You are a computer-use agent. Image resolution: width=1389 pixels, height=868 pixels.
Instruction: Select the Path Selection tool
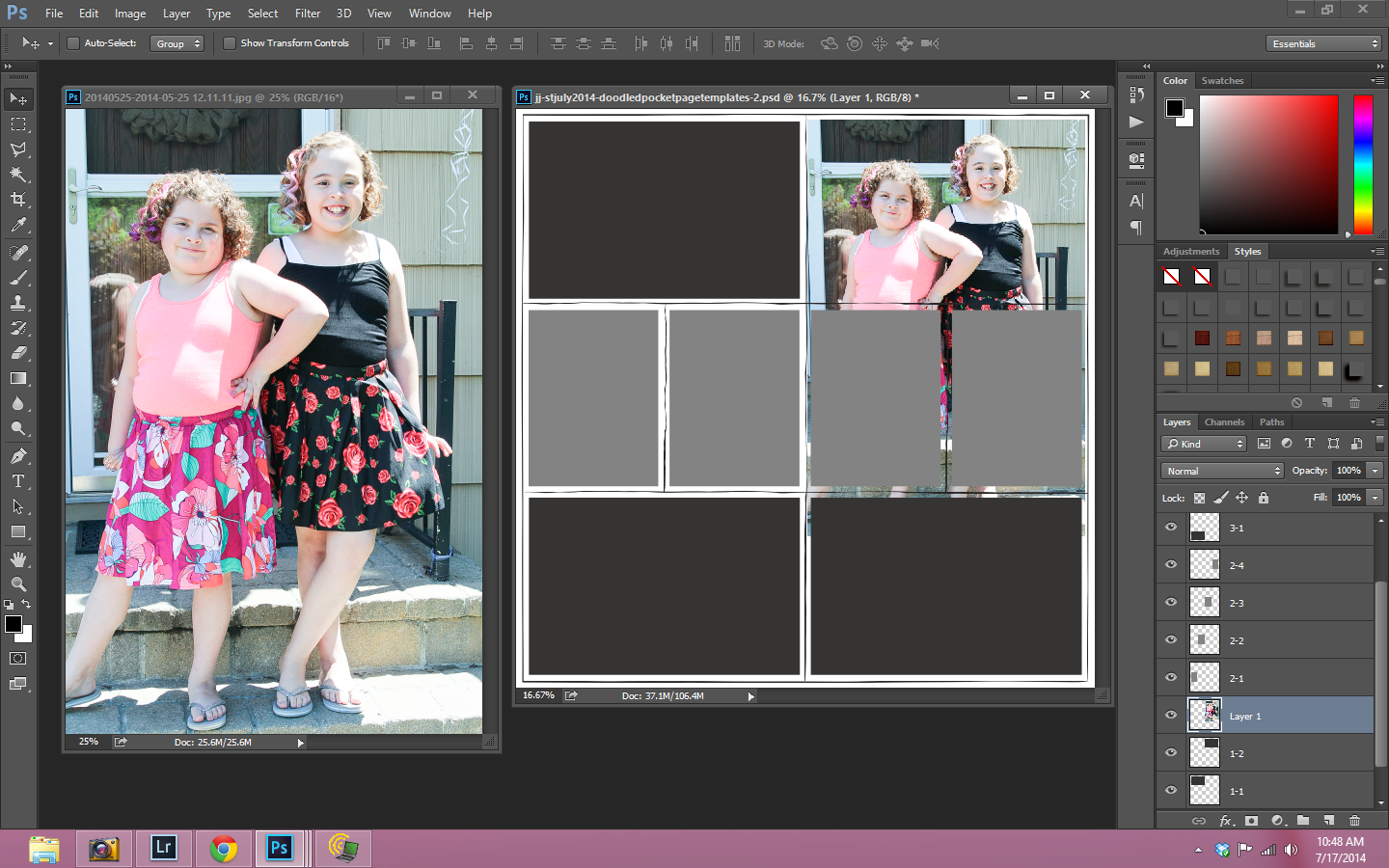pos(18,506)
